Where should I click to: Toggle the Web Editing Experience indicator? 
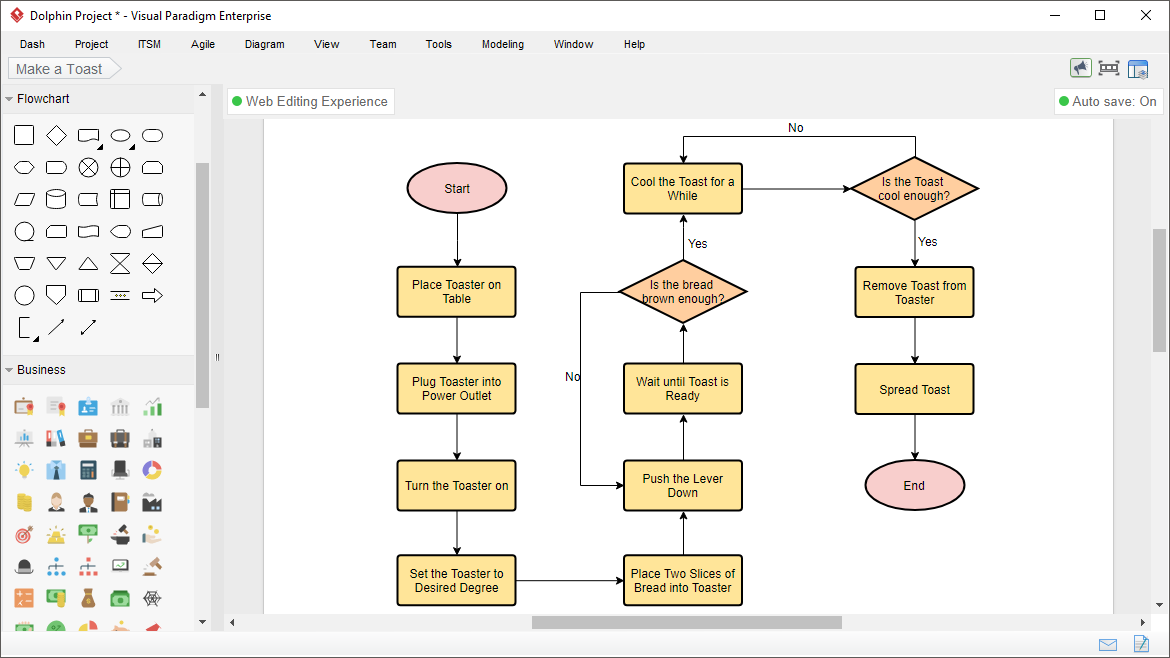(x=310, y=101)
